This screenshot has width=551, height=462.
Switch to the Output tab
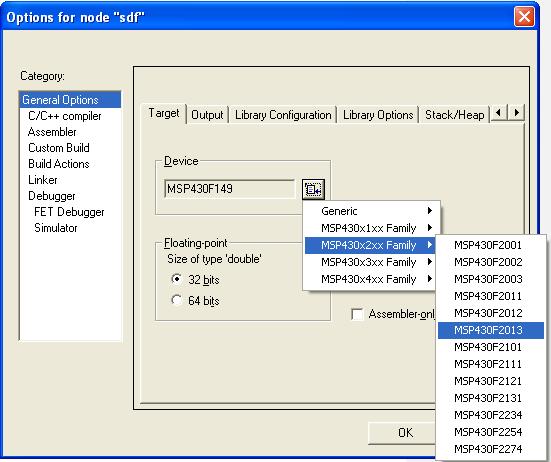pyautogui.click(x=207, y=115)
